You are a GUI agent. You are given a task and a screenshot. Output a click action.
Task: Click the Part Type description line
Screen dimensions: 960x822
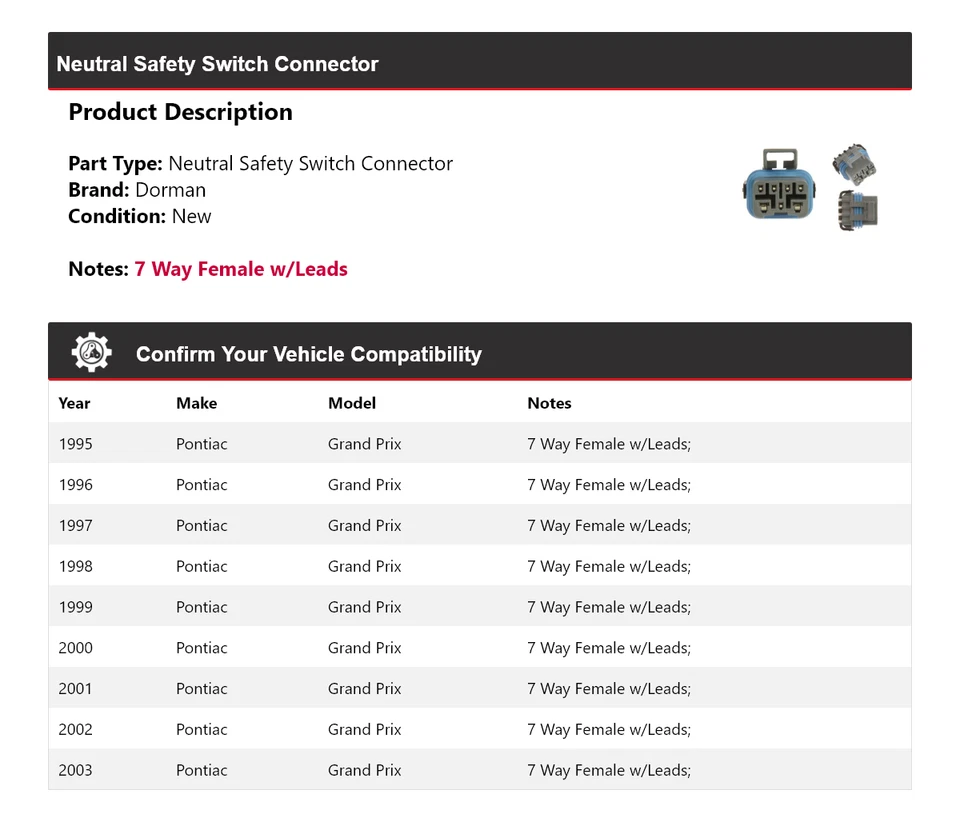[x=260, y=164]
